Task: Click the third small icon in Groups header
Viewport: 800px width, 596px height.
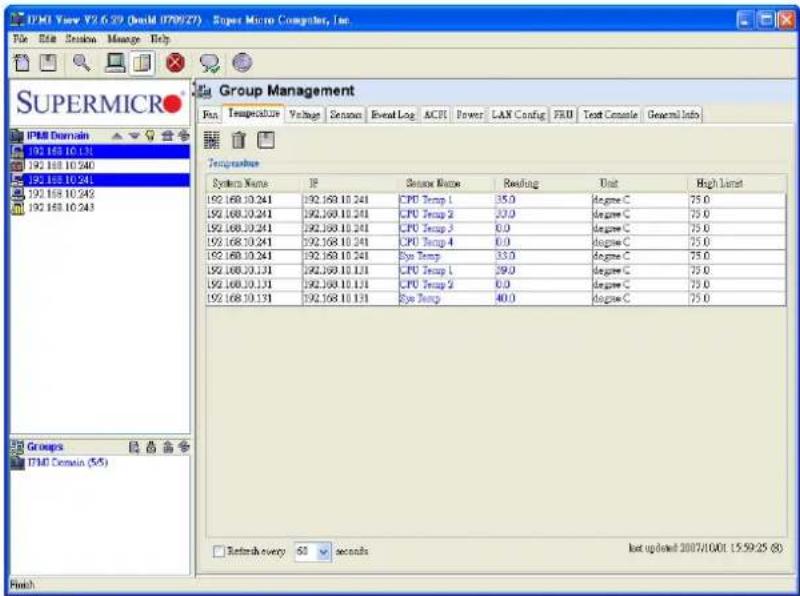Action: [168, 447]
